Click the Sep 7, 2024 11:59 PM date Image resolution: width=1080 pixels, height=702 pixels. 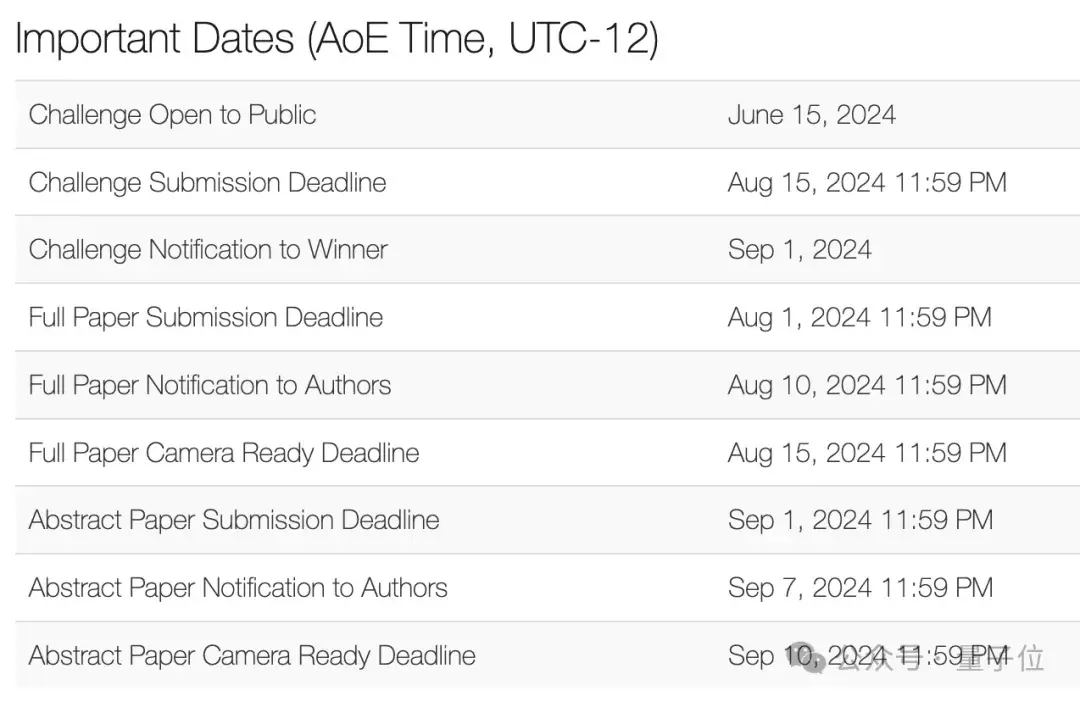(x=860, y=588)
